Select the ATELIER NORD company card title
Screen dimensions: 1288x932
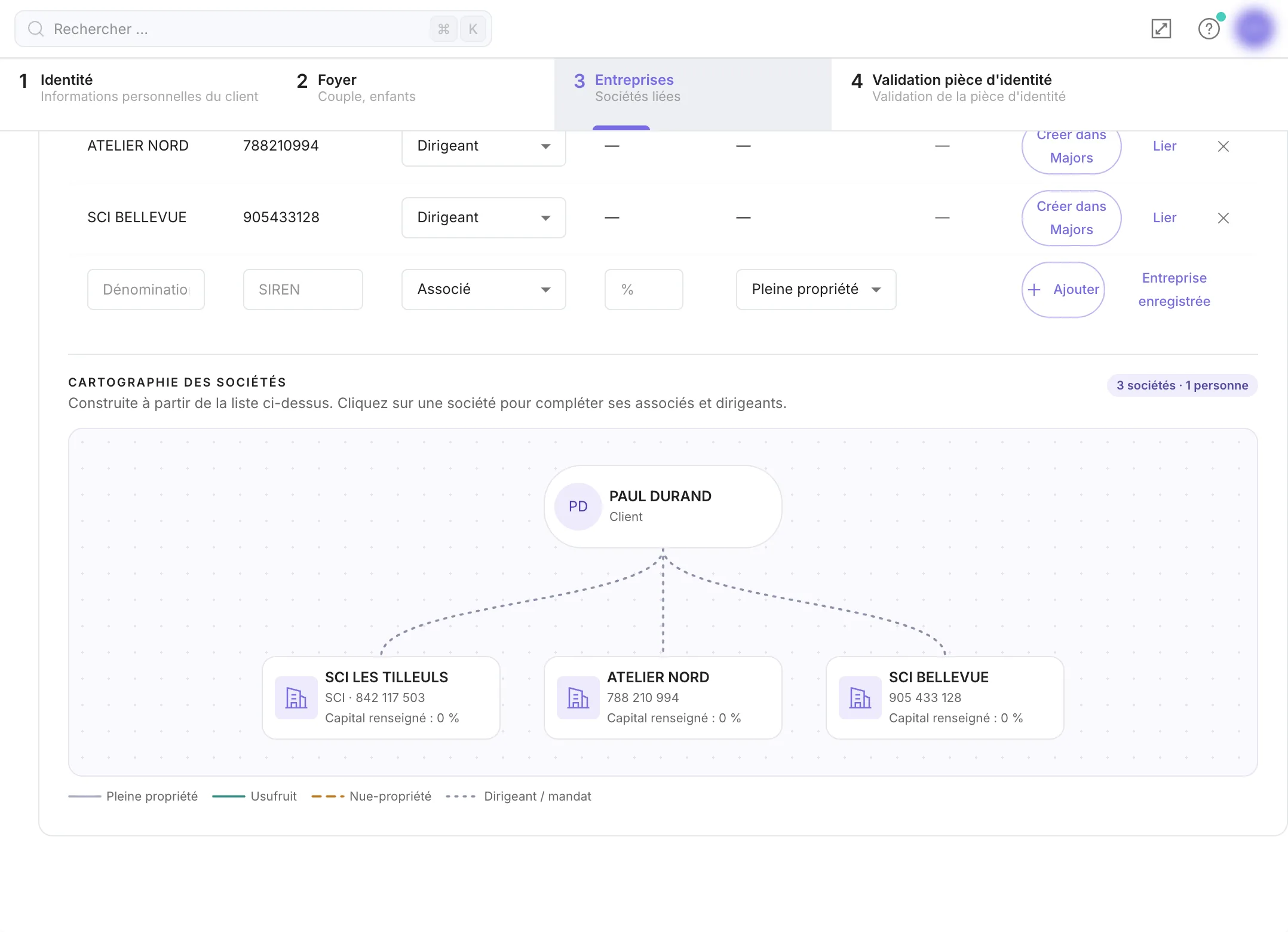[658, 677]
